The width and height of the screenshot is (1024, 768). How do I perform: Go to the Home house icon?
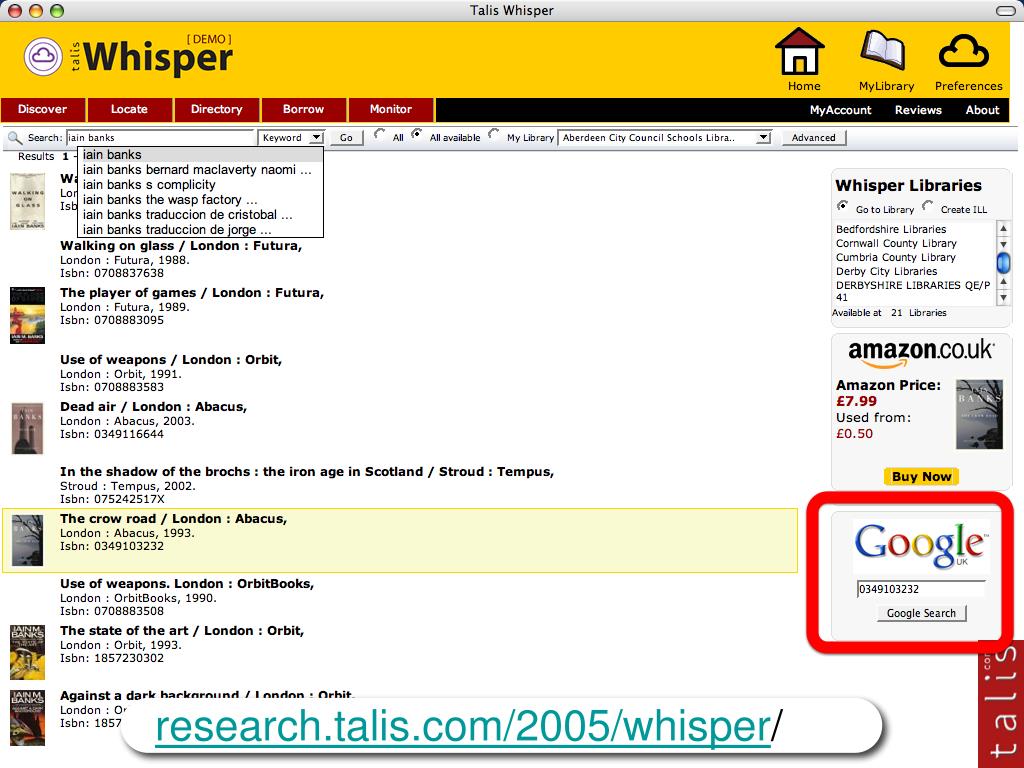pyautogui.click(x=799, y=51)
